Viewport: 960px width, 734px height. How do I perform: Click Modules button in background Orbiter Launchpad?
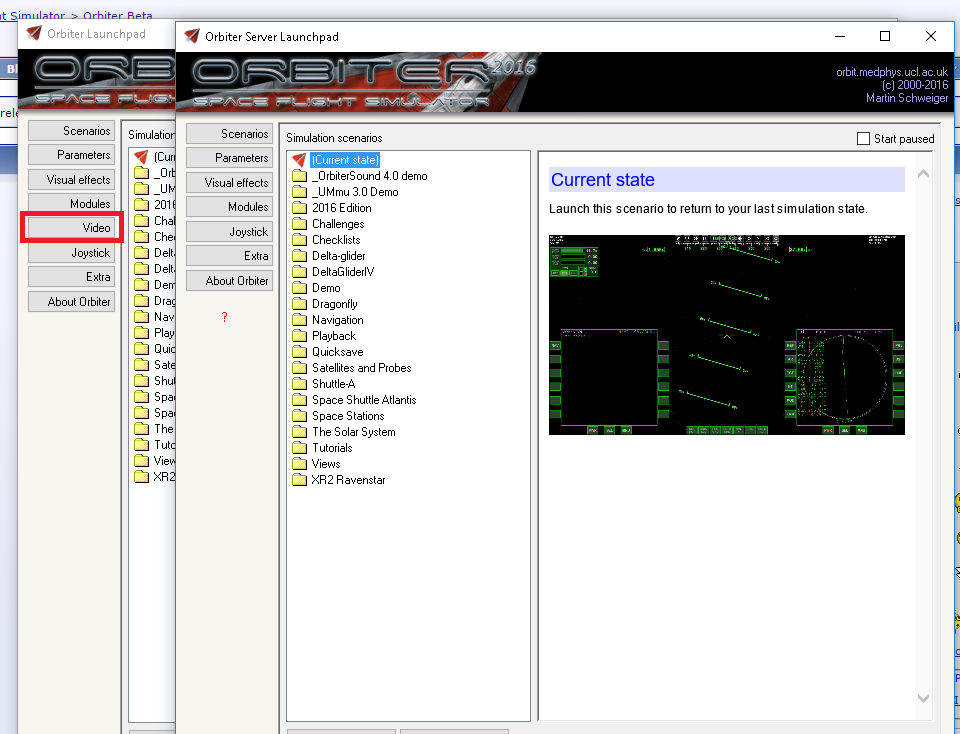pyautogui.click(x=72, y=204)
